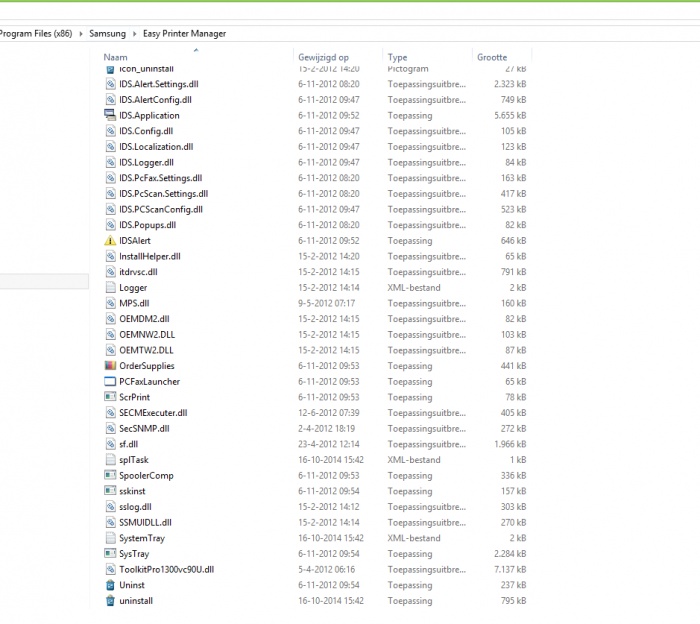The height and width of the screenshot is (624, 700).
Task: Sort files by Gewijzigd op column
Action: (x=323, y=57)
